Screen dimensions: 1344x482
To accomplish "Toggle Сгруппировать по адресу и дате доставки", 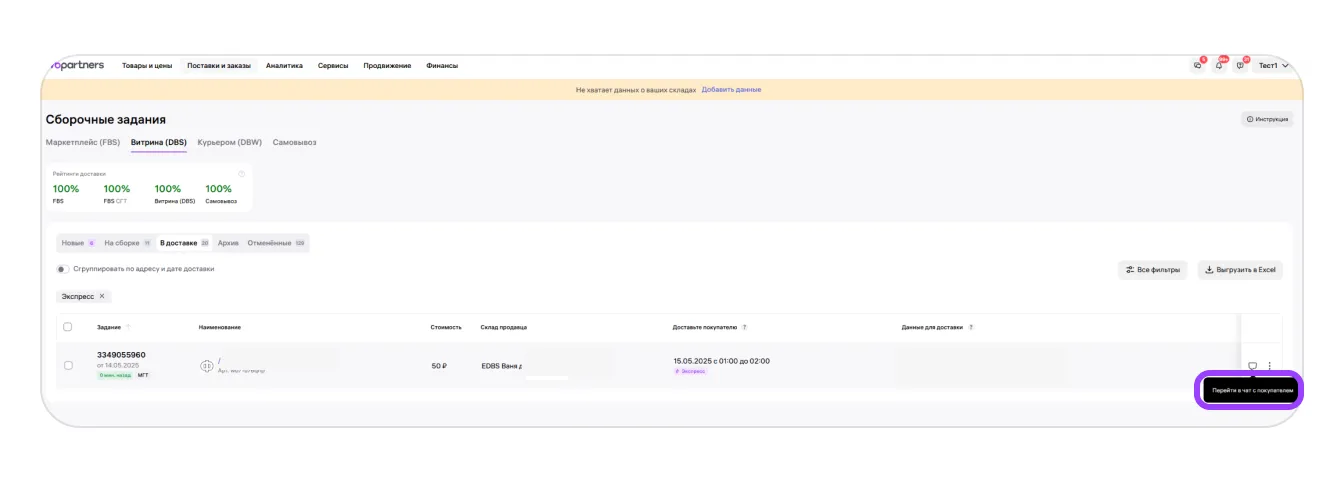I will point(62,269).
